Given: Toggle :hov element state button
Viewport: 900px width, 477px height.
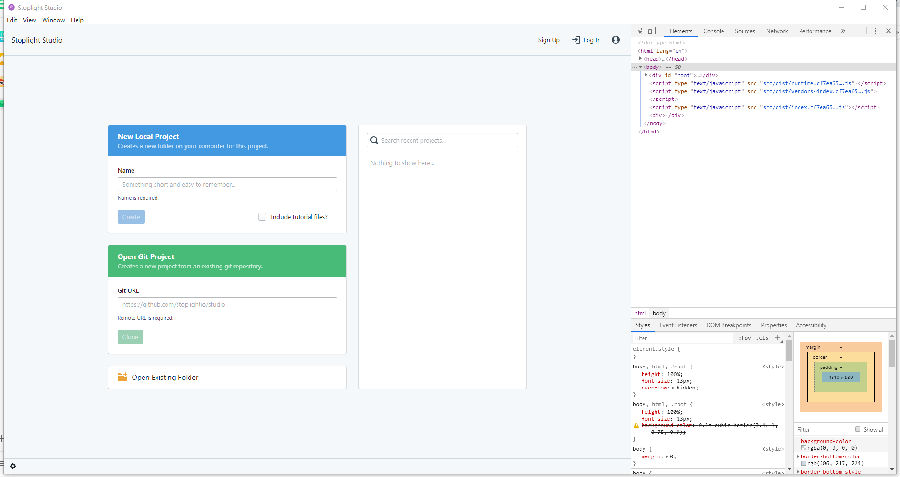Looking at the screenshot, I should click(x=745, y=338).
